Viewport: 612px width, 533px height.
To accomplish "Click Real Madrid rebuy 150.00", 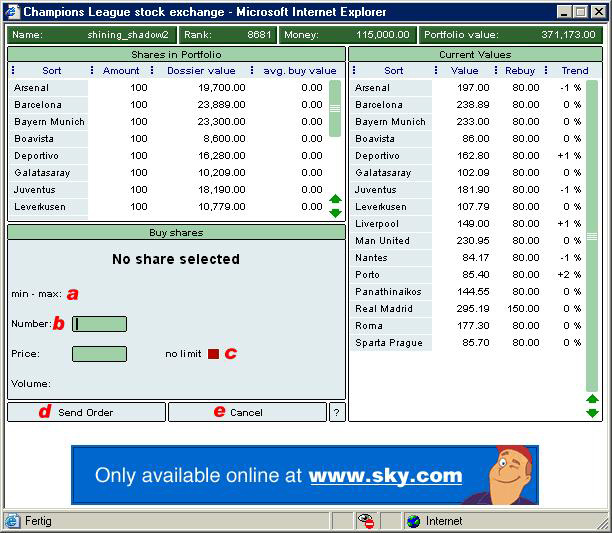I will tap(523, 309).
